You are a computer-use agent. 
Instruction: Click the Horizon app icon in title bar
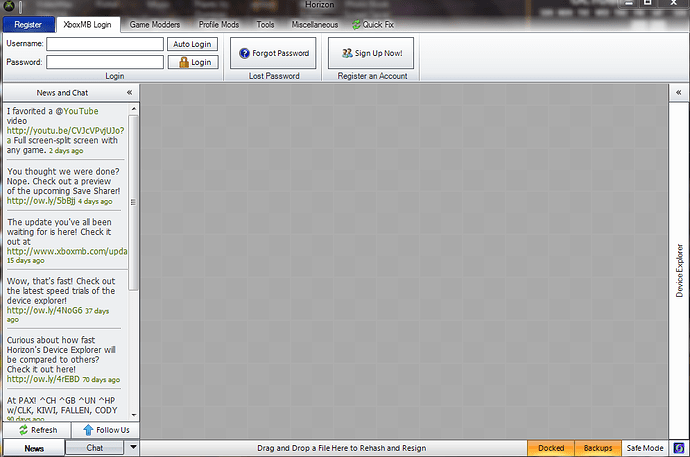click(7, 7)
